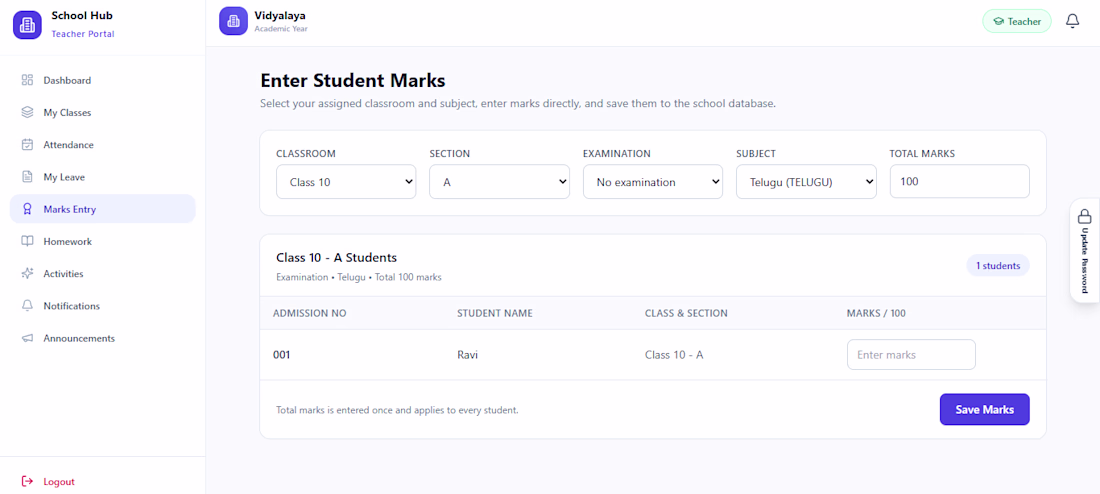Click the graduation cap icon in Teacher badge
The image size is (1100, 494).
998,22
